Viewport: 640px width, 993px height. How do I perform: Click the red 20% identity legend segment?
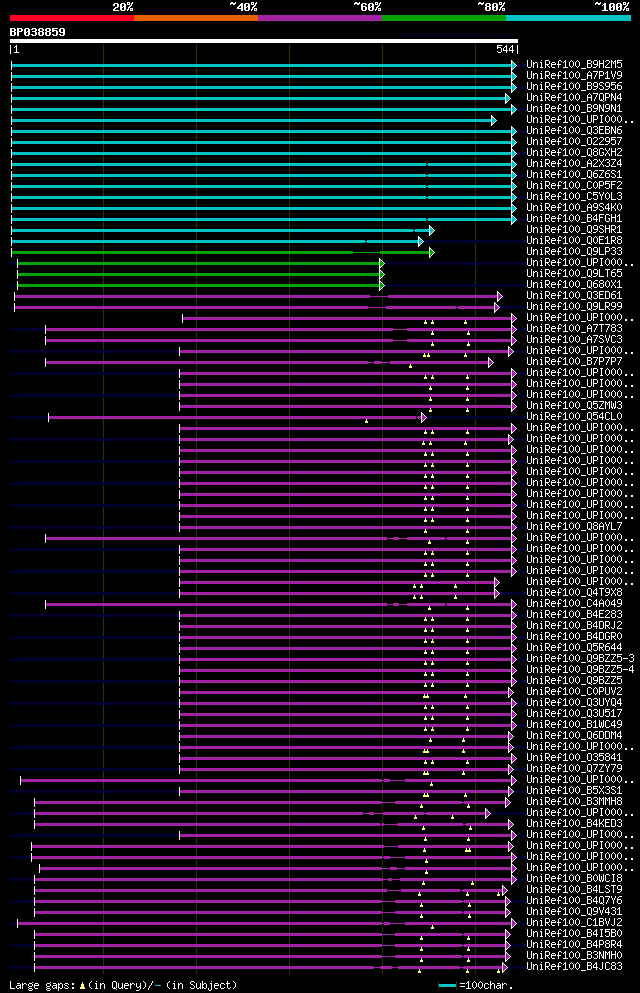tap(72, 18)
